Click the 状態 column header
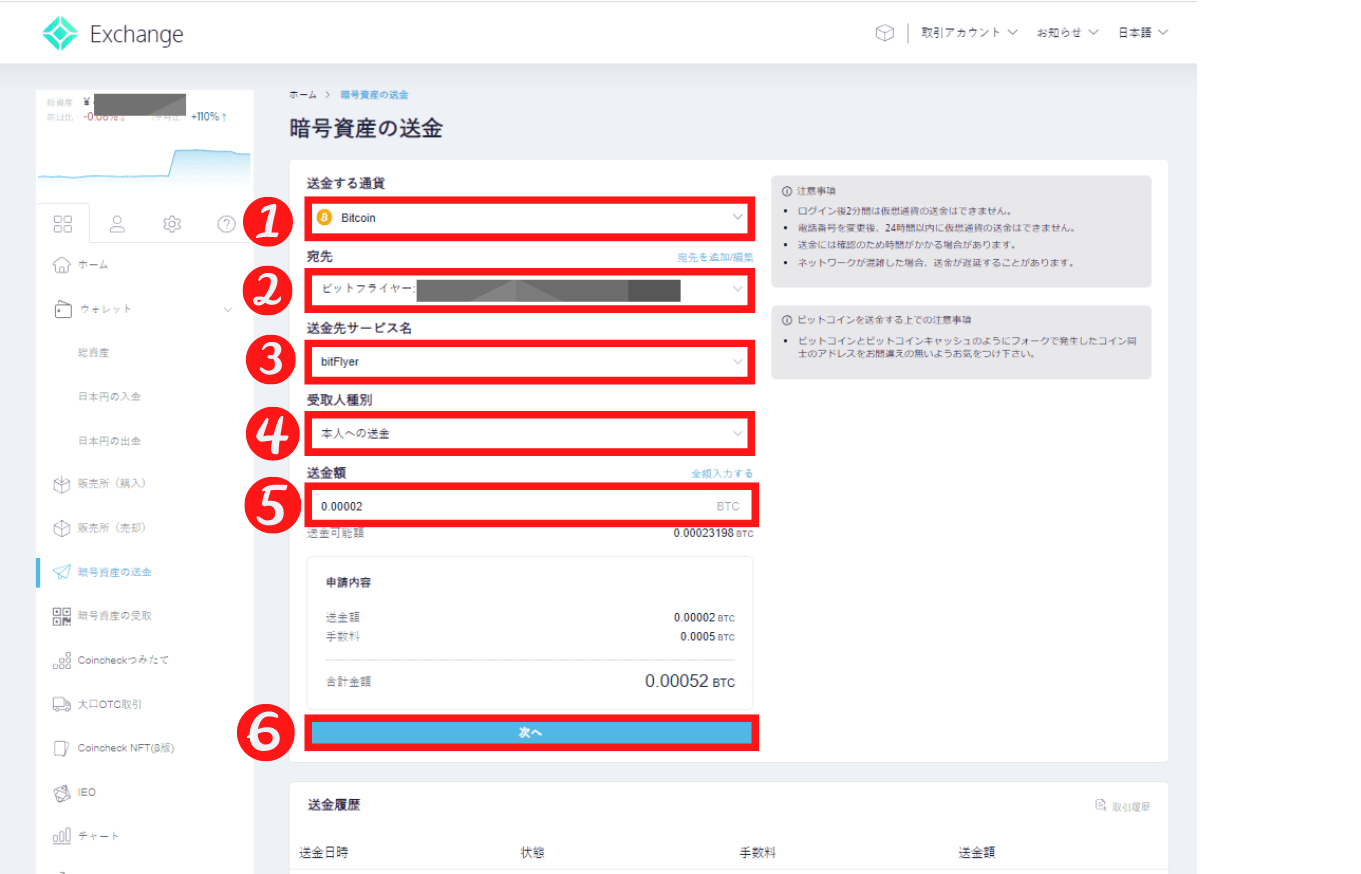Image resolution: width=1361 pixels, height=874 pixels. (532, 853)
